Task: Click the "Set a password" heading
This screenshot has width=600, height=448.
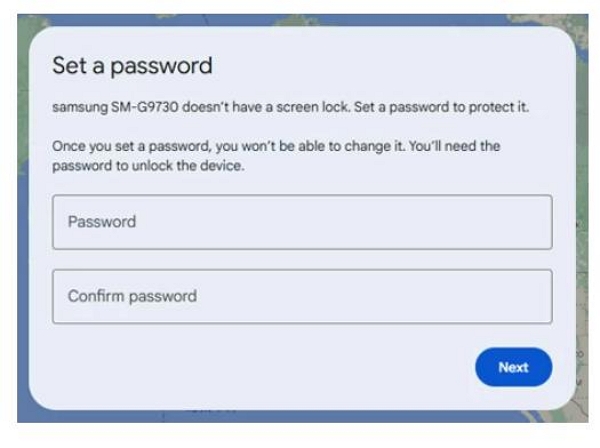Action: click(x=132, y=67)
